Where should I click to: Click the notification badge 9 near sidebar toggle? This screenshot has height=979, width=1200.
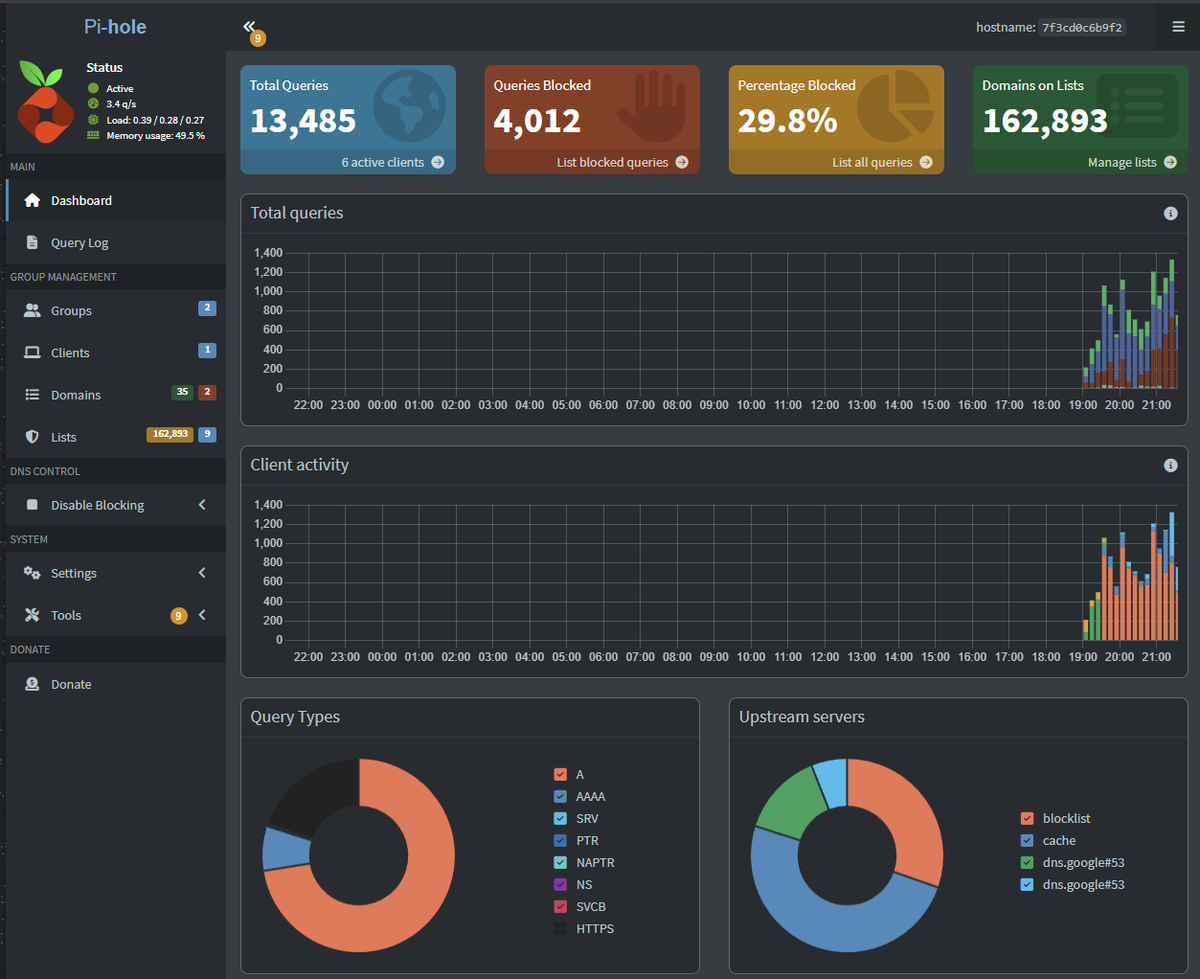point(258,39)
